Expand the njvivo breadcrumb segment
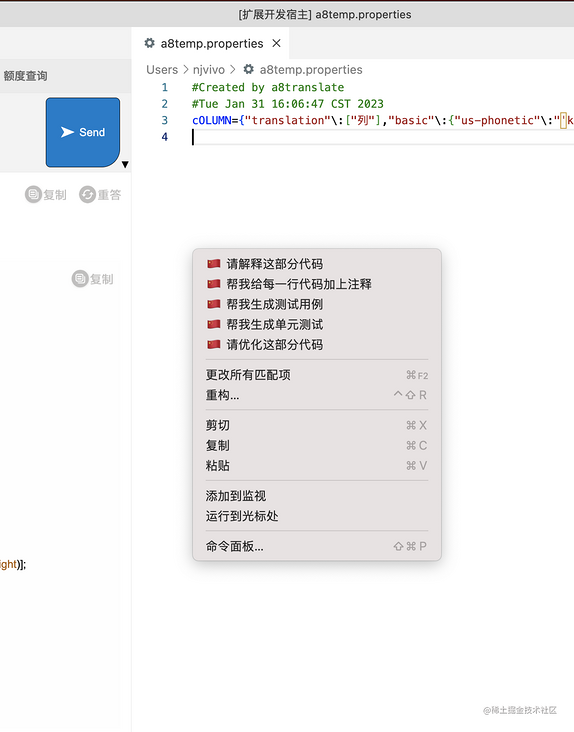 pos(209,70)
